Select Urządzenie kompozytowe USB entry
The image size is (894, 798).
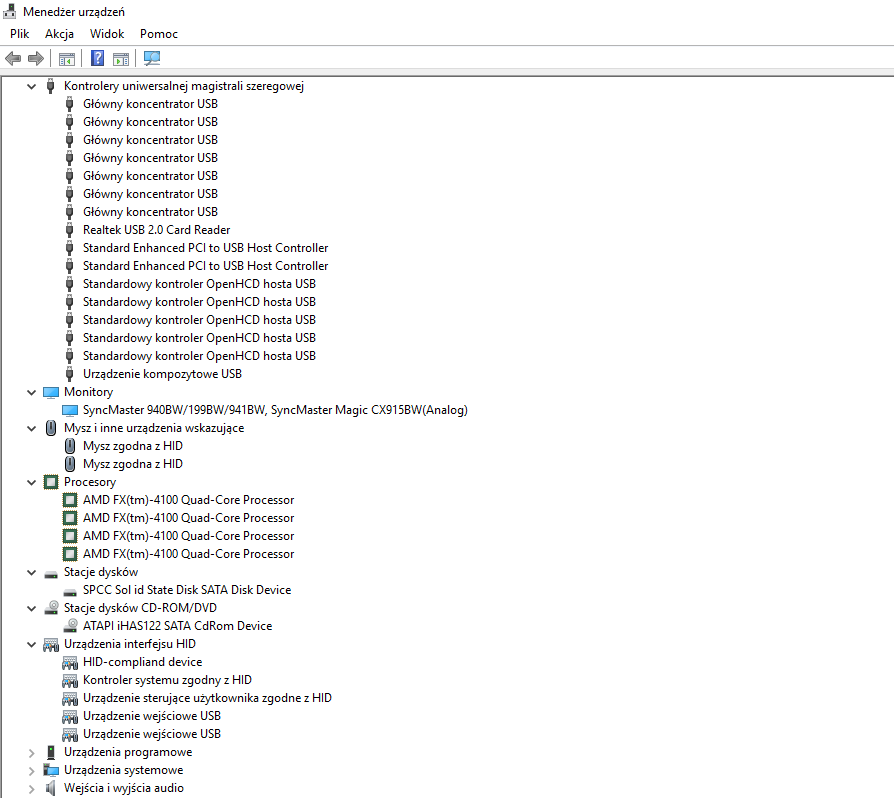click(x=162, y=374)
